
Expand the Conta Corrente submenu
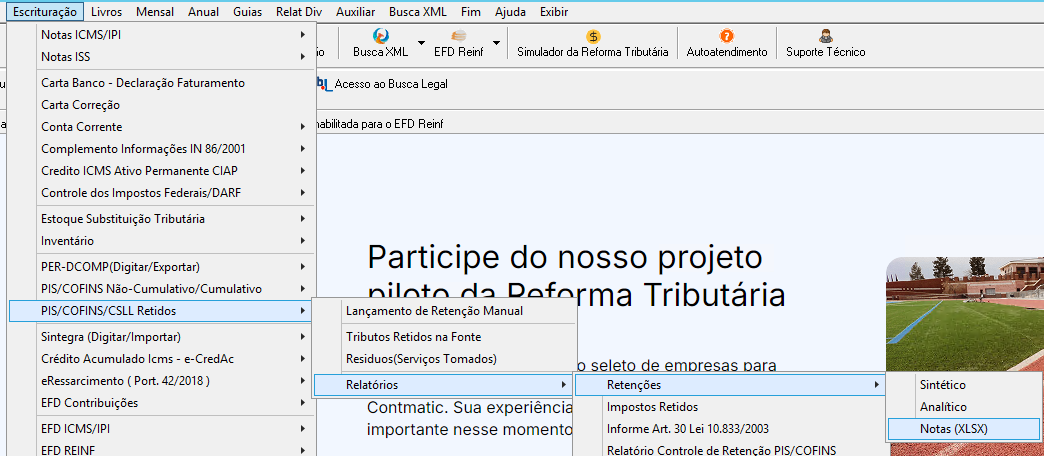(161, 127)
